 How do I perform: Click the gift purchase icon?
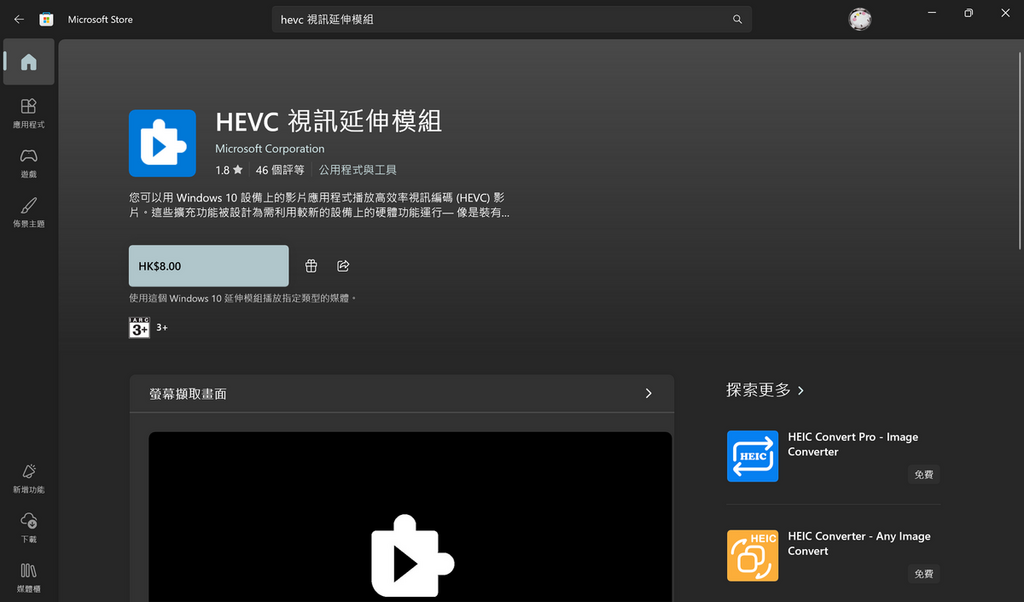click(311, 266)
